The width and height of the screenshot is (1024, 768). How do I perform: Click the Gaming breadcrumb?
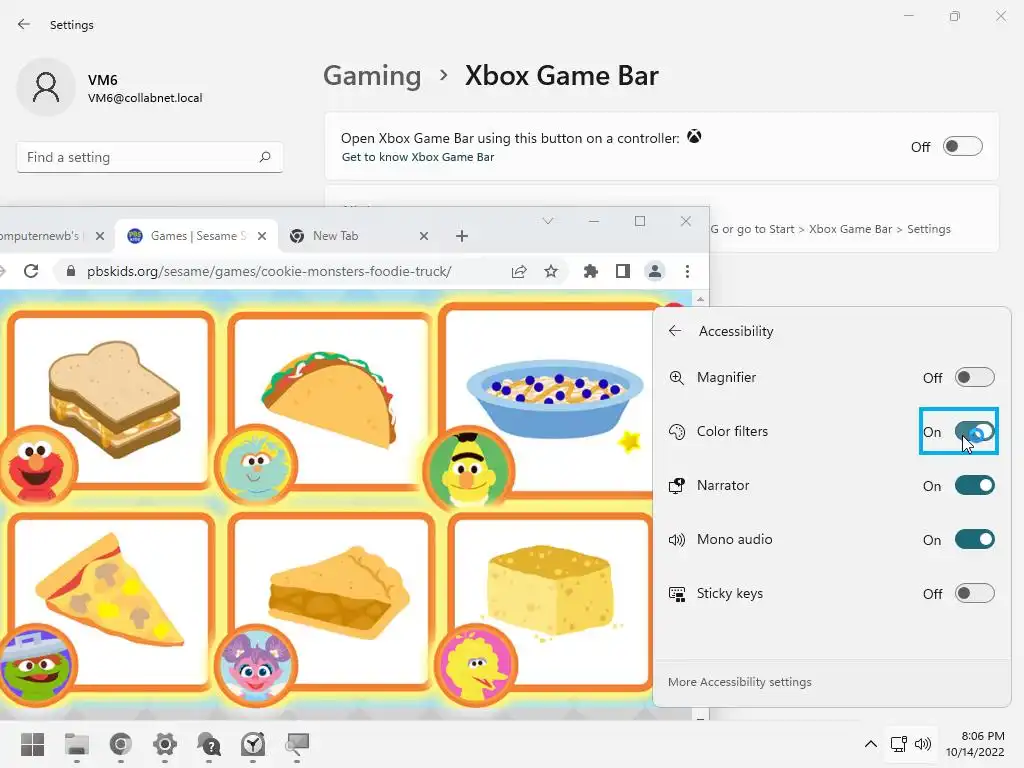point(372,76)
